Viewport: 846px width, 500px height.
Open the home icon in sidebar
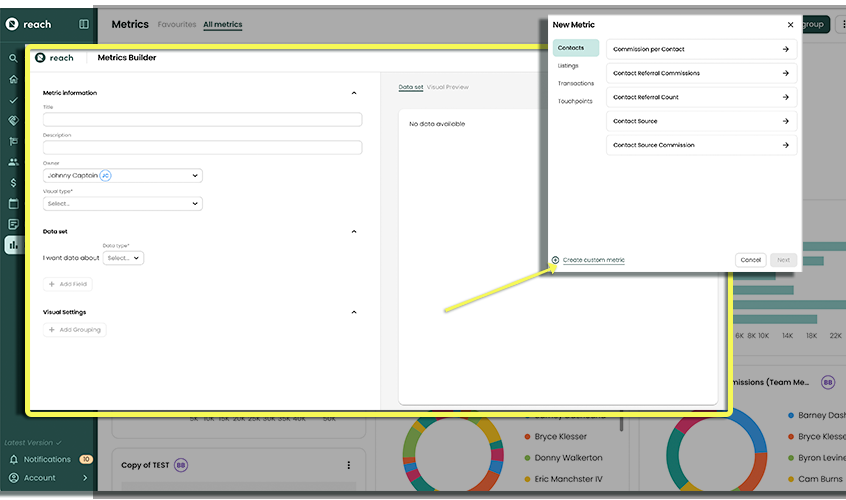point(13,79)
